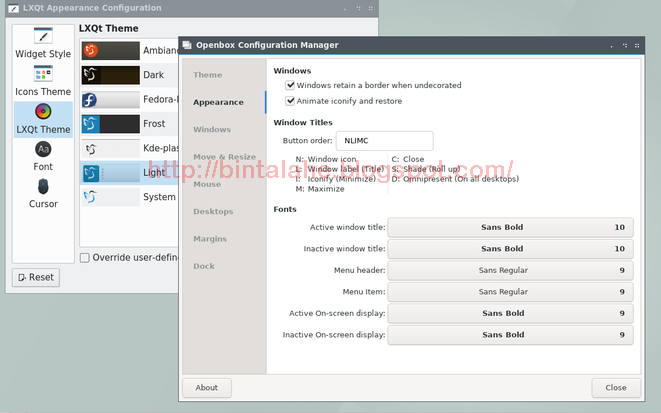This screenshot has height=413, width=661.
Task: Open Icons Theme section icon
Action: tap(43, 74)
